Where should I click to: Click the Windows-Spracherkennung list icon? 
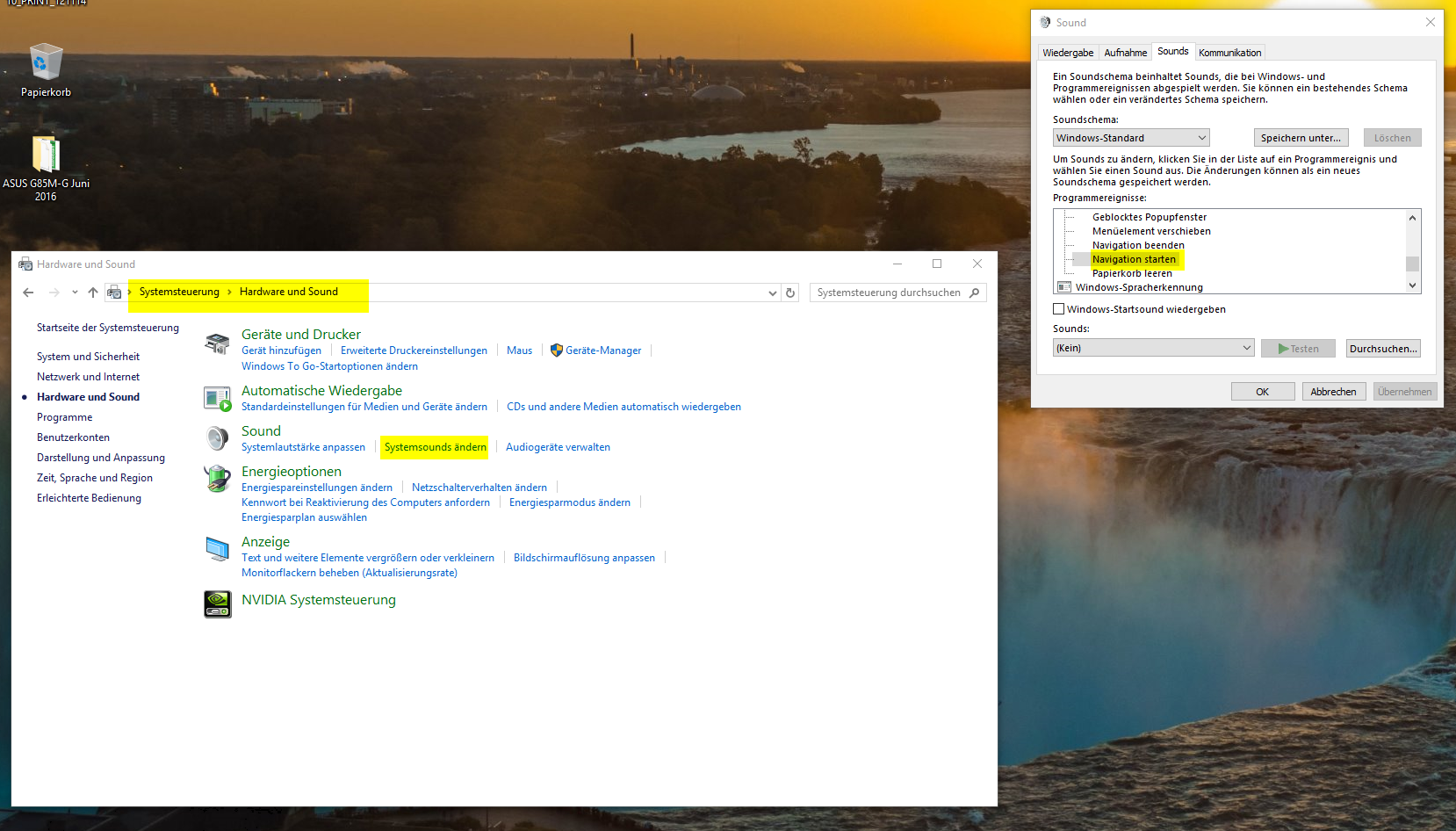(1064, 287)
